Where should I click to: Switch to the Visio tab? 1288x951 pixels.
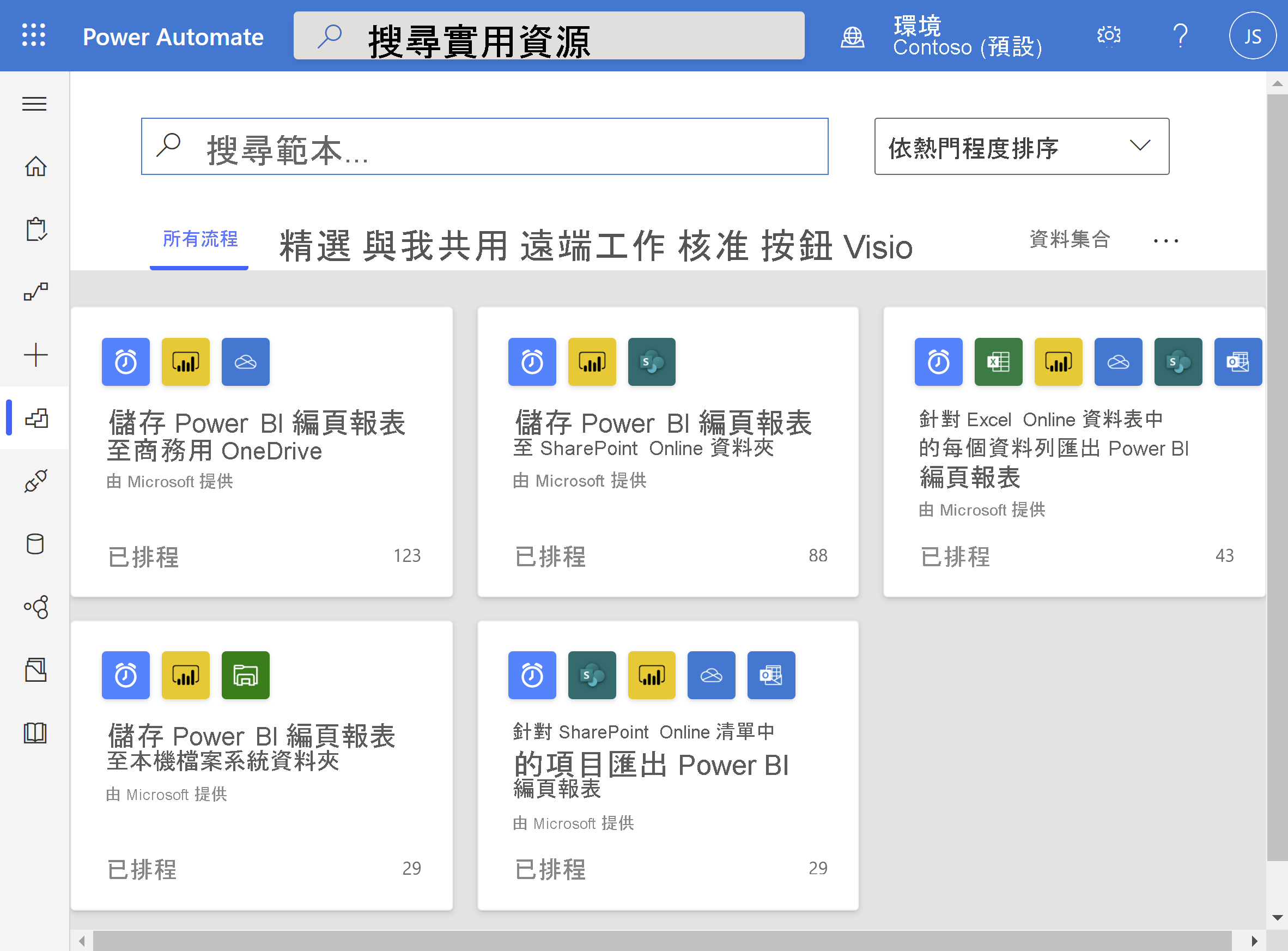pos(878,247)
